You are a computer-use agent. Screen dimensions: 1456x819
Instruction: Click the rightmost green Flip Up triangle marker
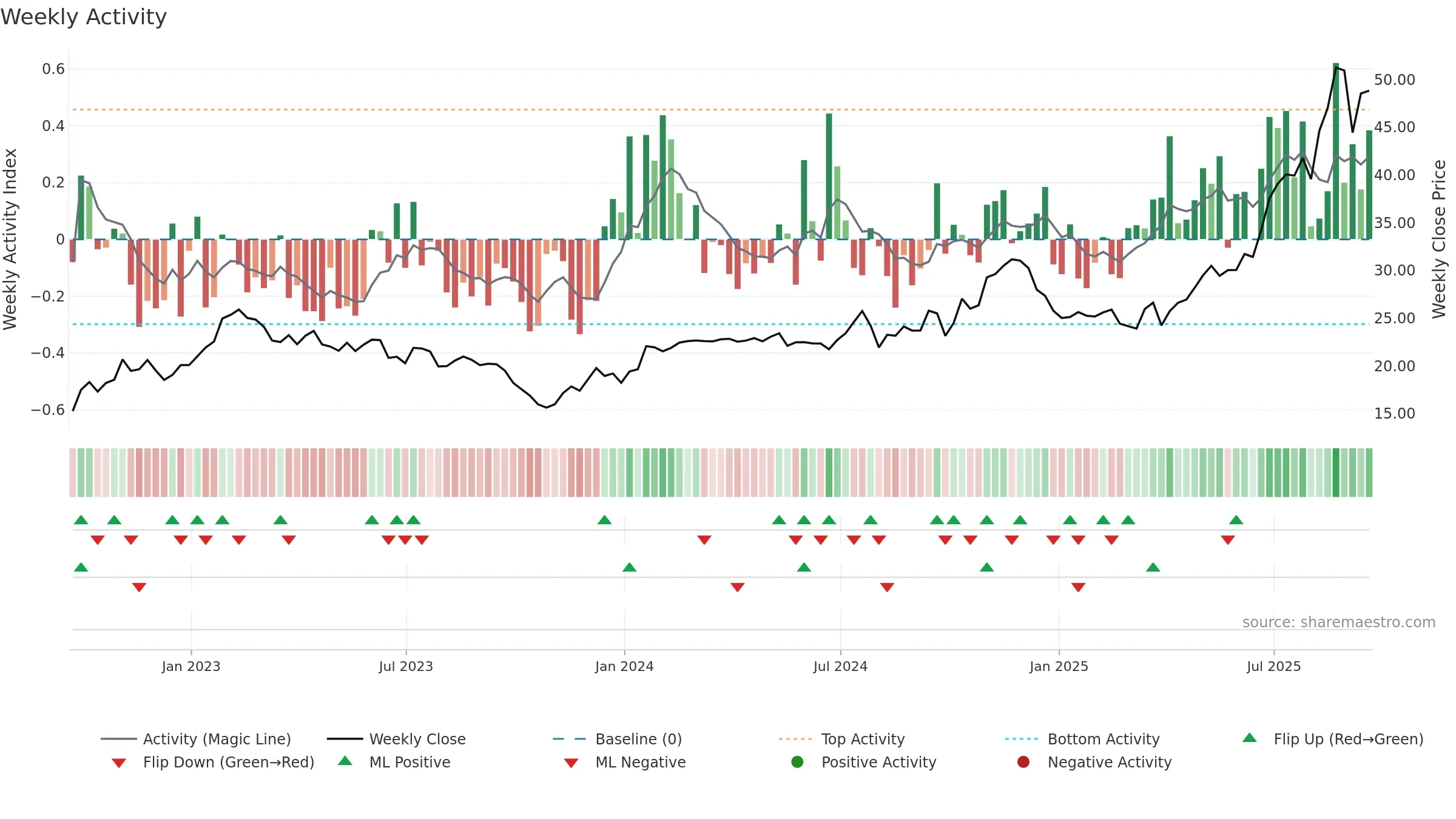click(x=1236, y=520)
